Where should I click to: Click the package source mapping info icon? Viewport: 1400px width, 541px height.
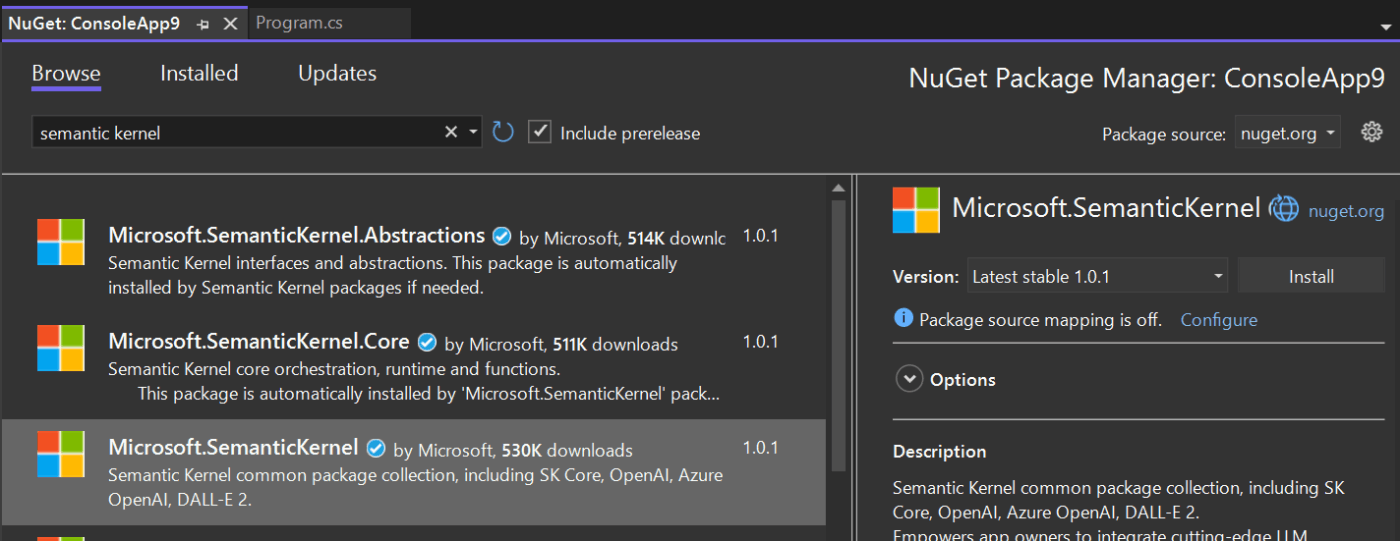point(903,319)
